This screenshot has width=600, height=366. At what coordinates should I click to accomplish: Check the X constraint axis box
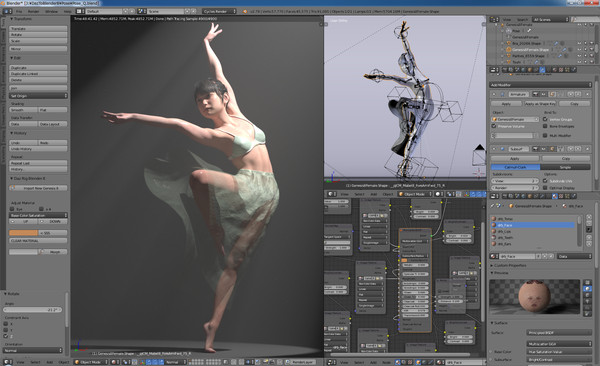[6, 324]
